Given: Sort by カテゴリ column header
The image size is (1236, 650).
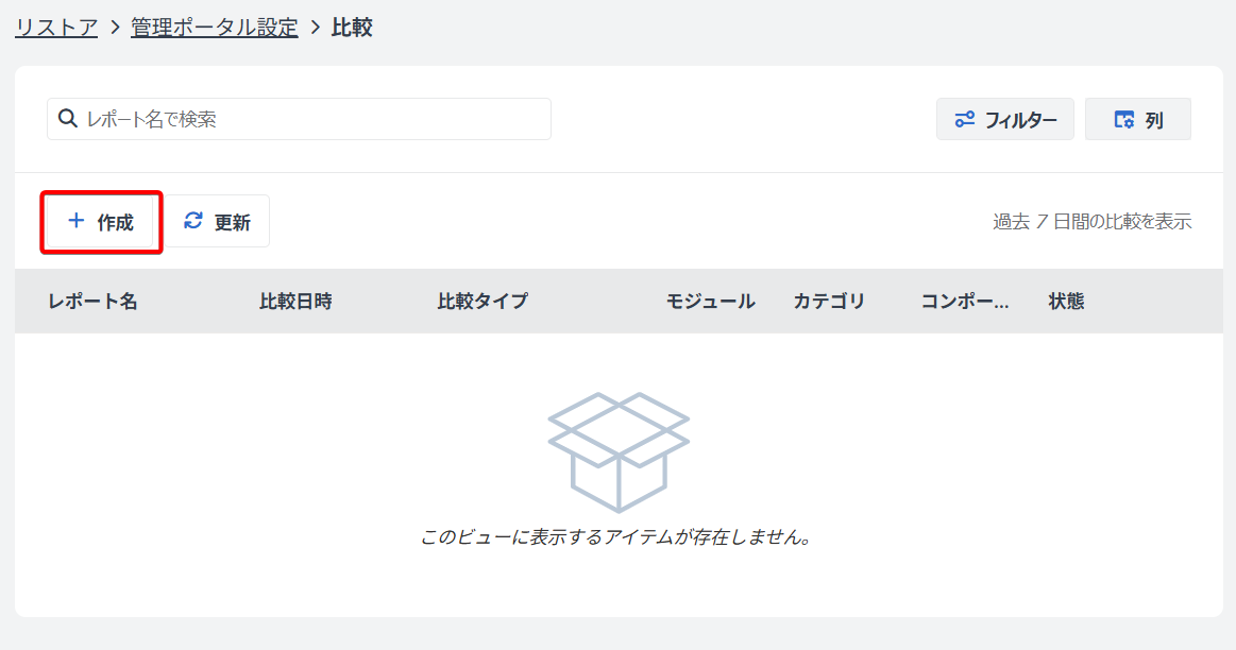Looking at the screenshot, I should point(828,301).
